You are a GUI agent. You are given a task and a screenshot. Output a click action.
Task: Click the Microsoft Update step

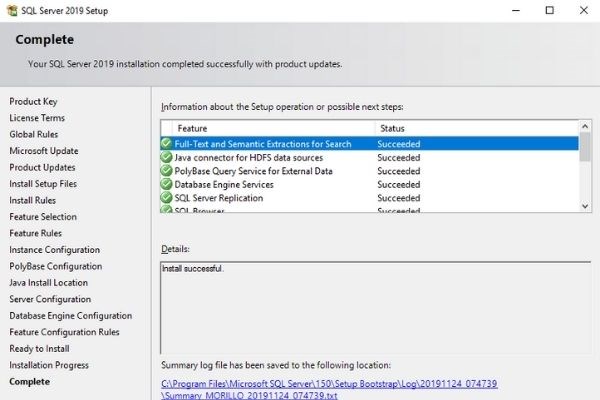pos(44,151)
